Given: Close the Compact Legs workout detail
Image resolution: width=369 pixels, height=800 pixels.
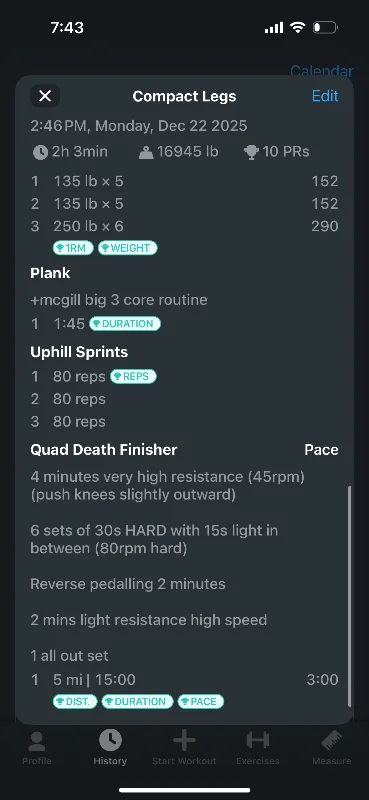Looking at the screenshot, I should [45, 96].
